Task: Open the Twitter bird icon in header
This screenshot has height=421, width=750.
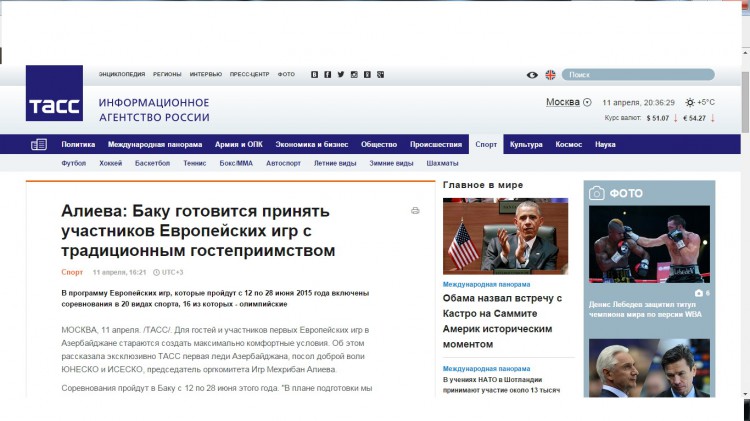Action: (x=341, y=74)
